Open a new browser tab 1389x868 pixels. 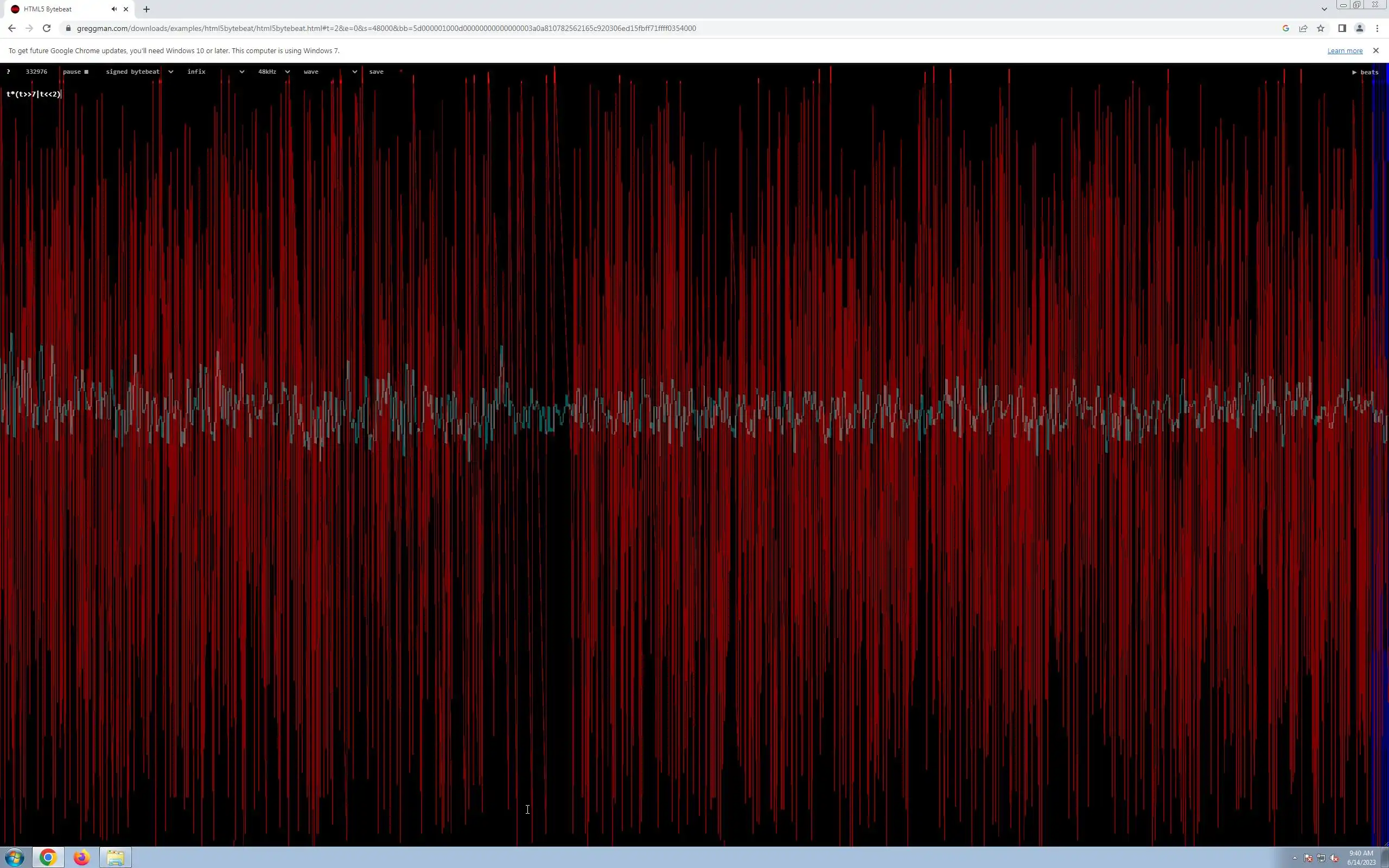[146, 9]
